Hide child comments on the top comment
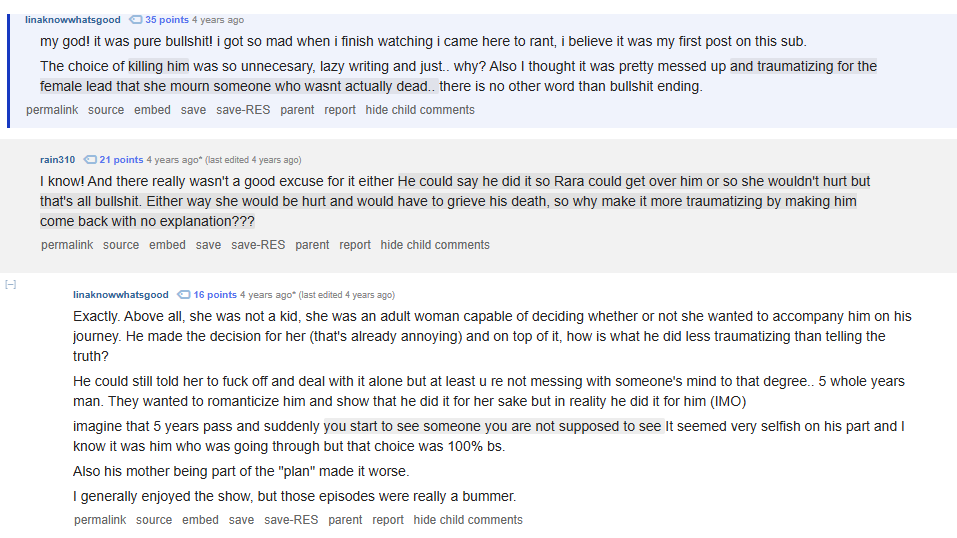This screenshot has height=538, width=957. click(x=420, y=110)
